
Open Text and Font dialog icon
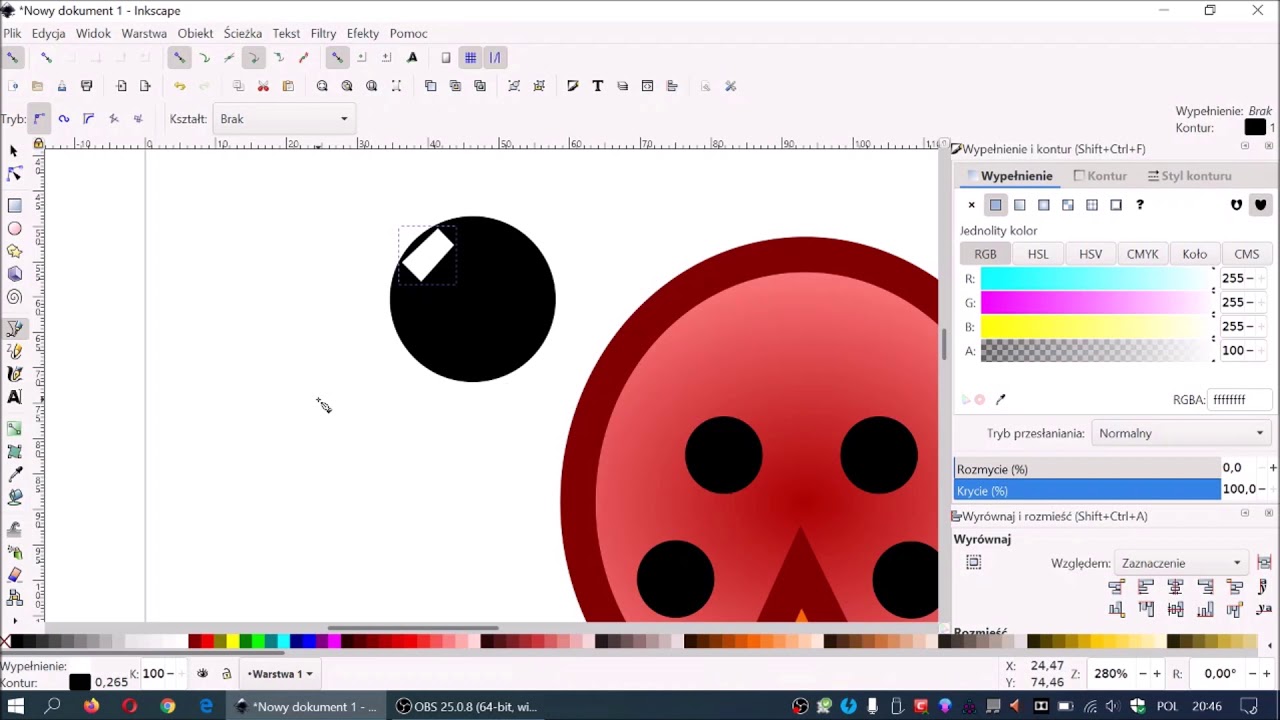click(x=597, y=86)
